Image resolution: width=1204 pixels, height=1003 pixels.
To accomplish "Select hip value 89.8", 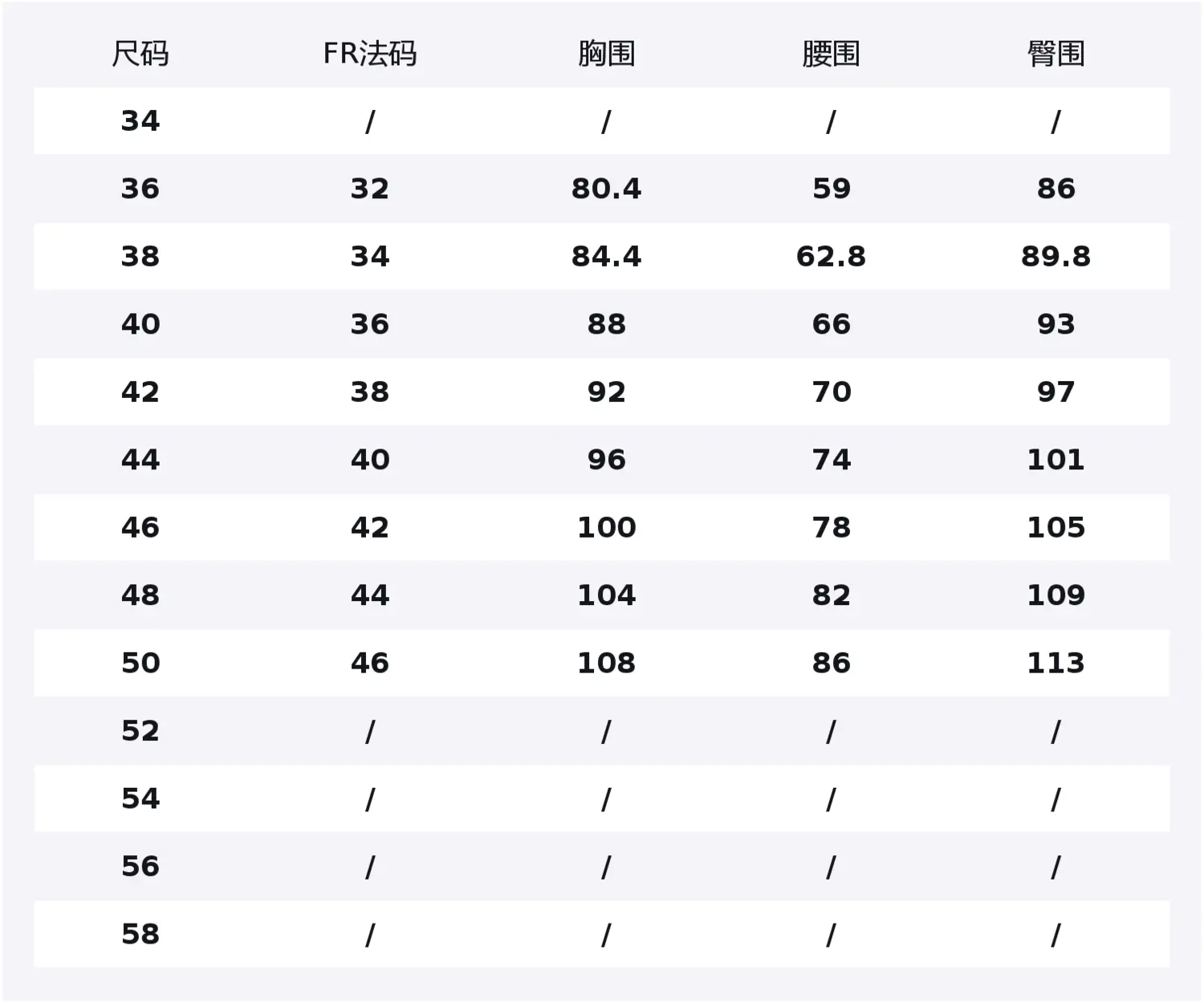I will coord(1056,257).
